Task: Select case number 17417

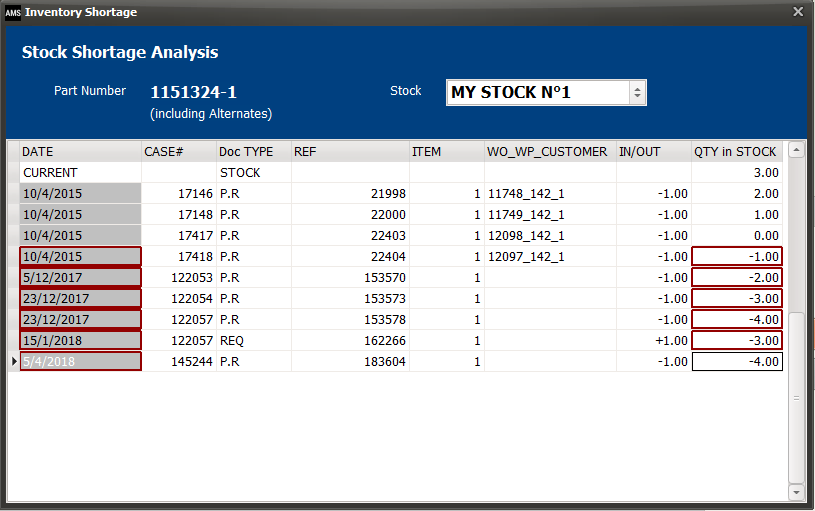Action: pos(179,235)
